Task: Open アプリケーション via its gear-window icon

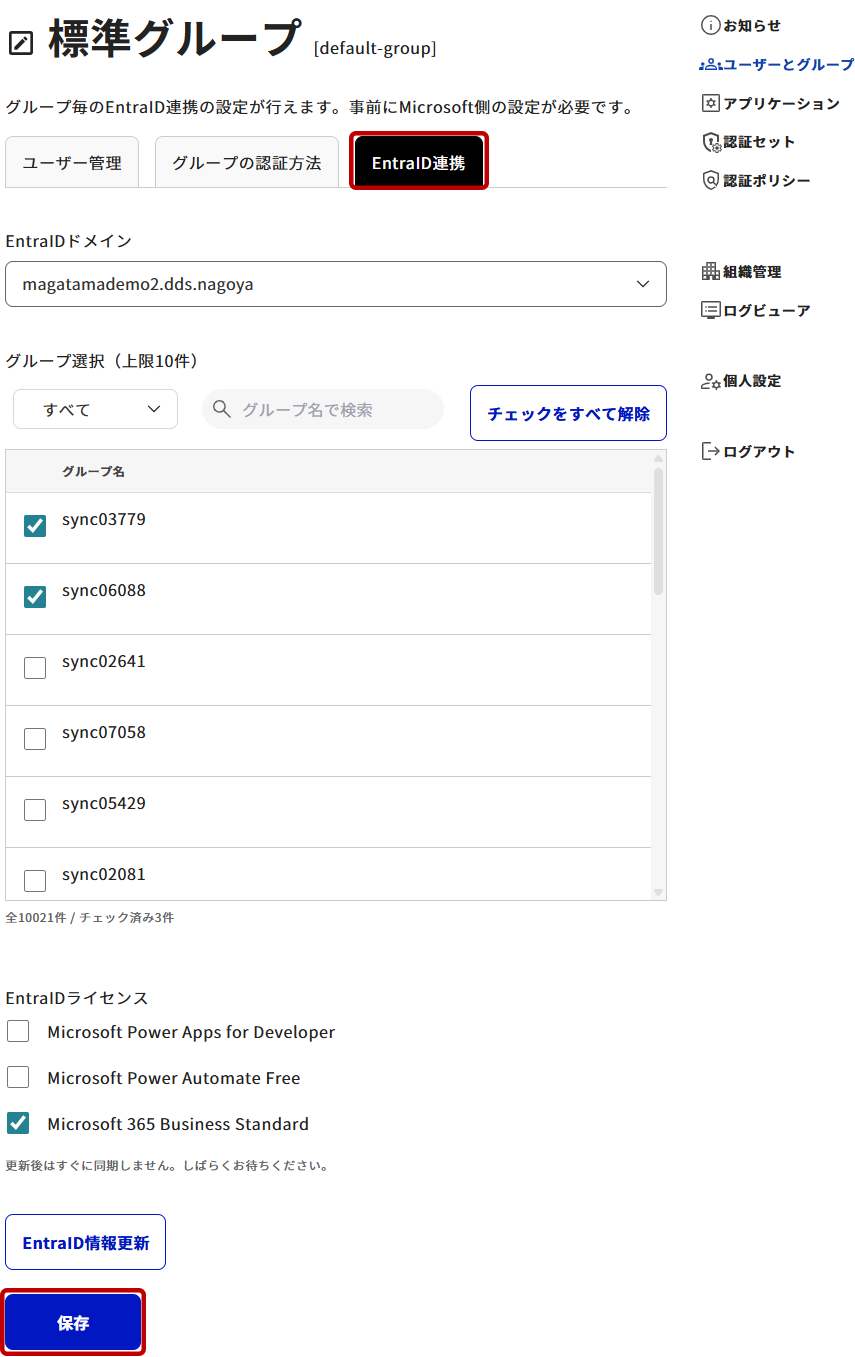Action: (x=711, y=103)
